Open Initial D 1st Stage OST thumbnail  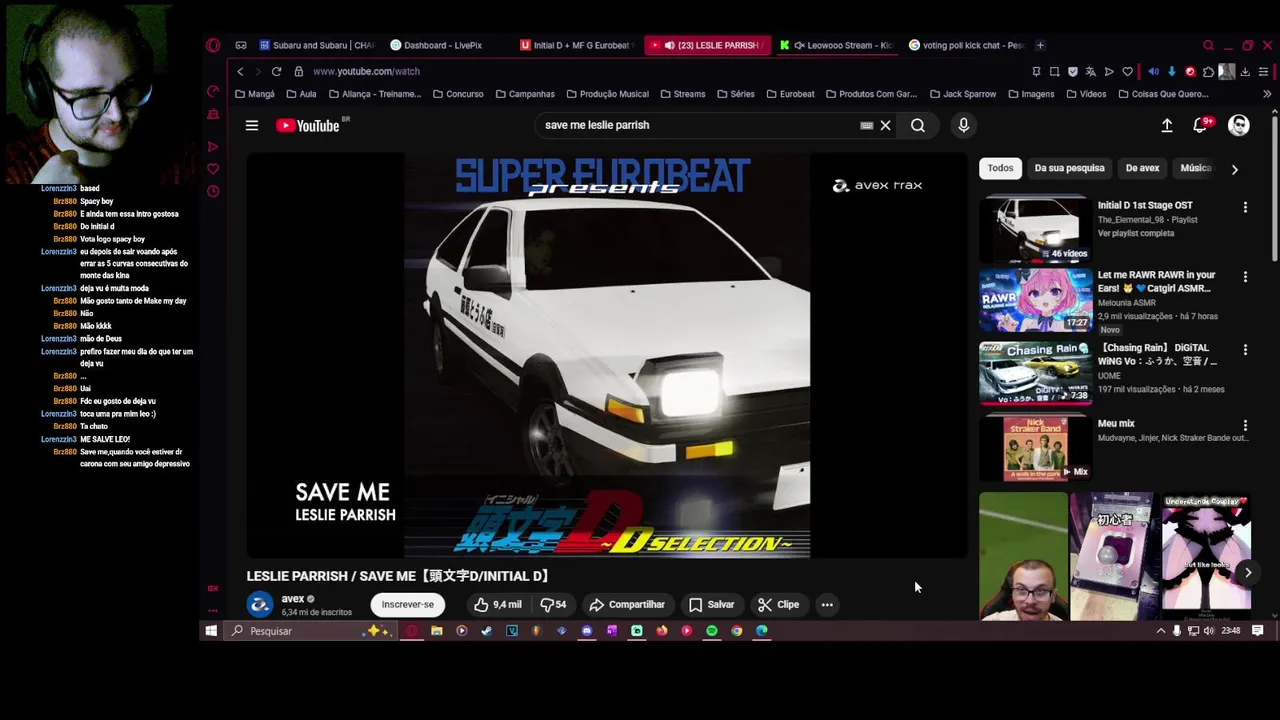tap(1035, 229)
